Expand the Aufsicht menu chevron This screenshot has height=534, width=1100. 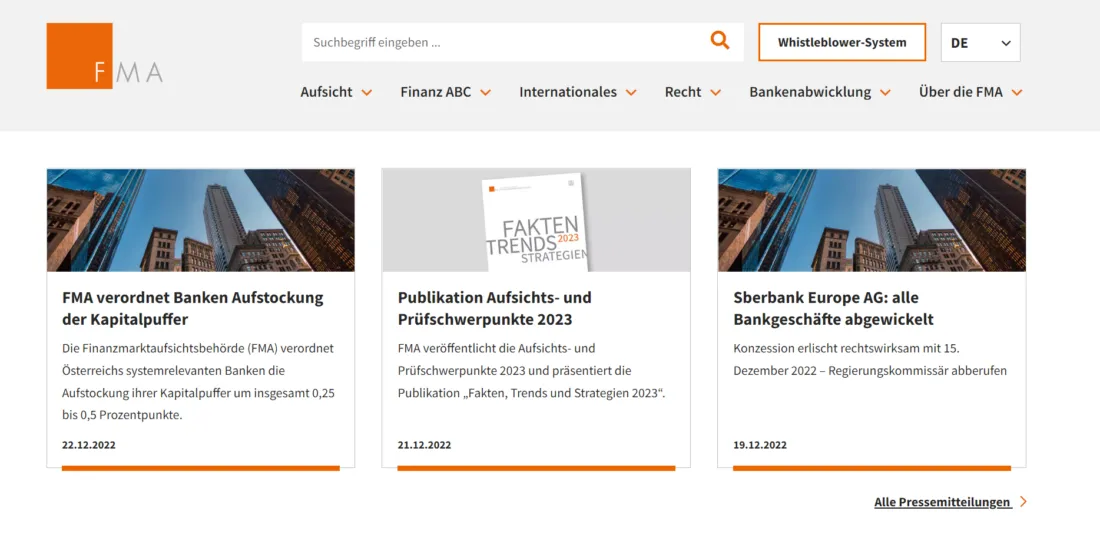point(367,92)
